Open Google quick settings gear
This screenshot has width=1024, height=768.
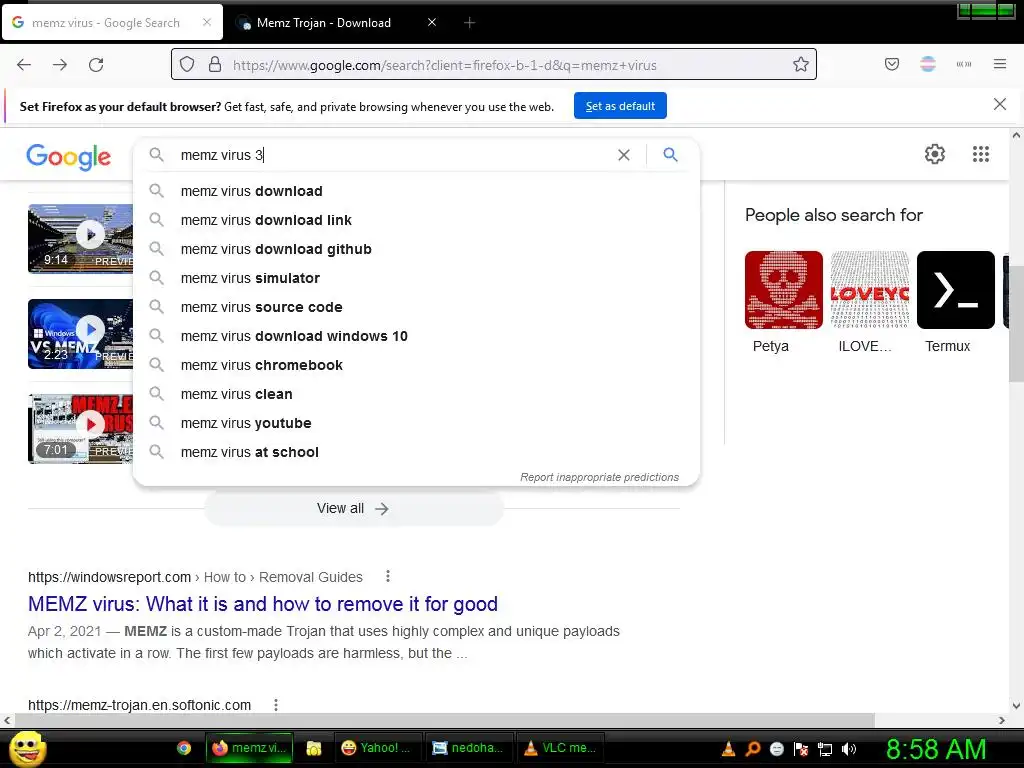coord(935,154)
